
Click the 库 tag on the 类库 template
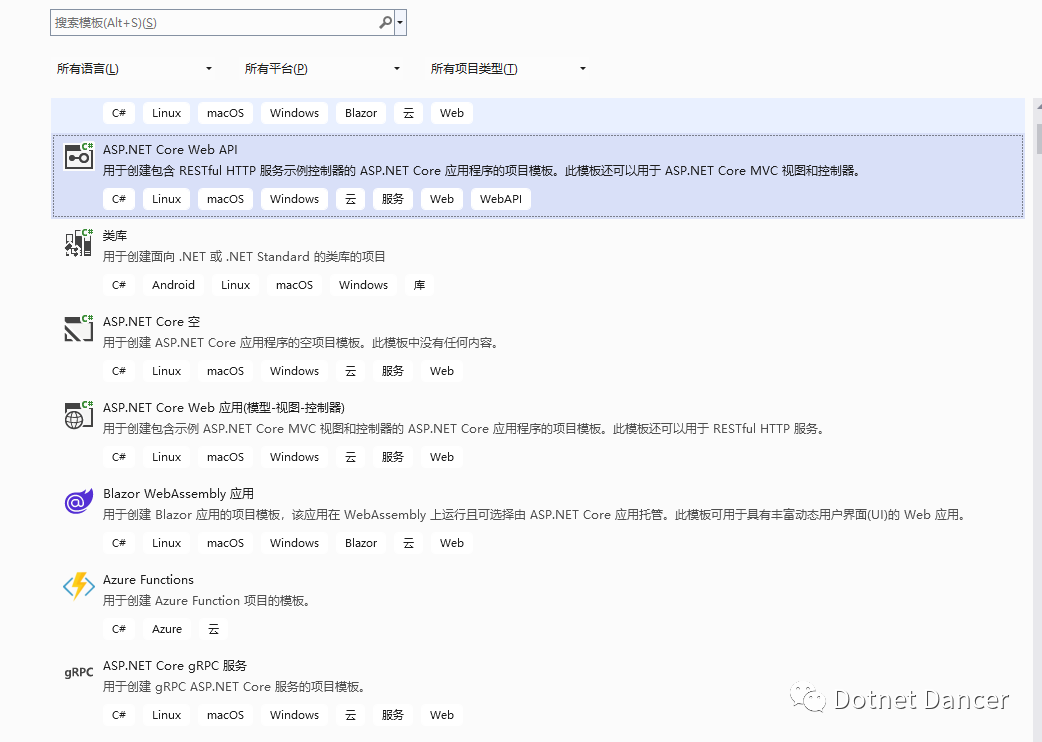click(419, 285)
